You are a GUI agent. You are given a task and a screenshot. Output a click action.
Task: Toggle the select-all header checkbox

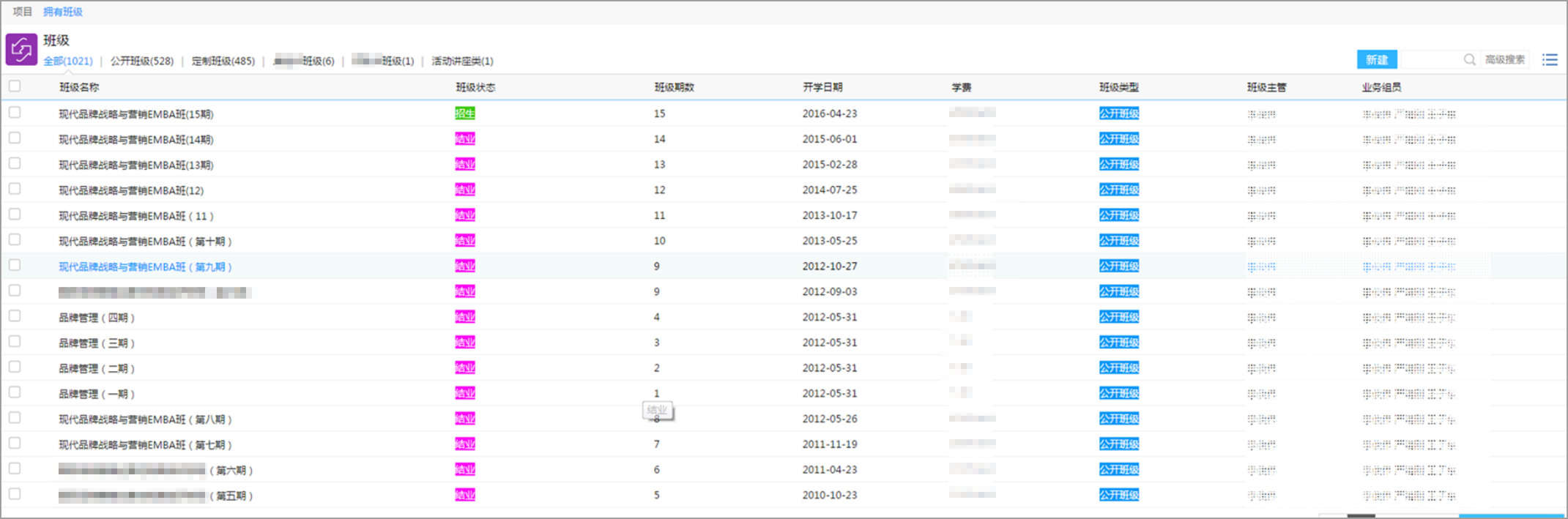click(15, 86)
